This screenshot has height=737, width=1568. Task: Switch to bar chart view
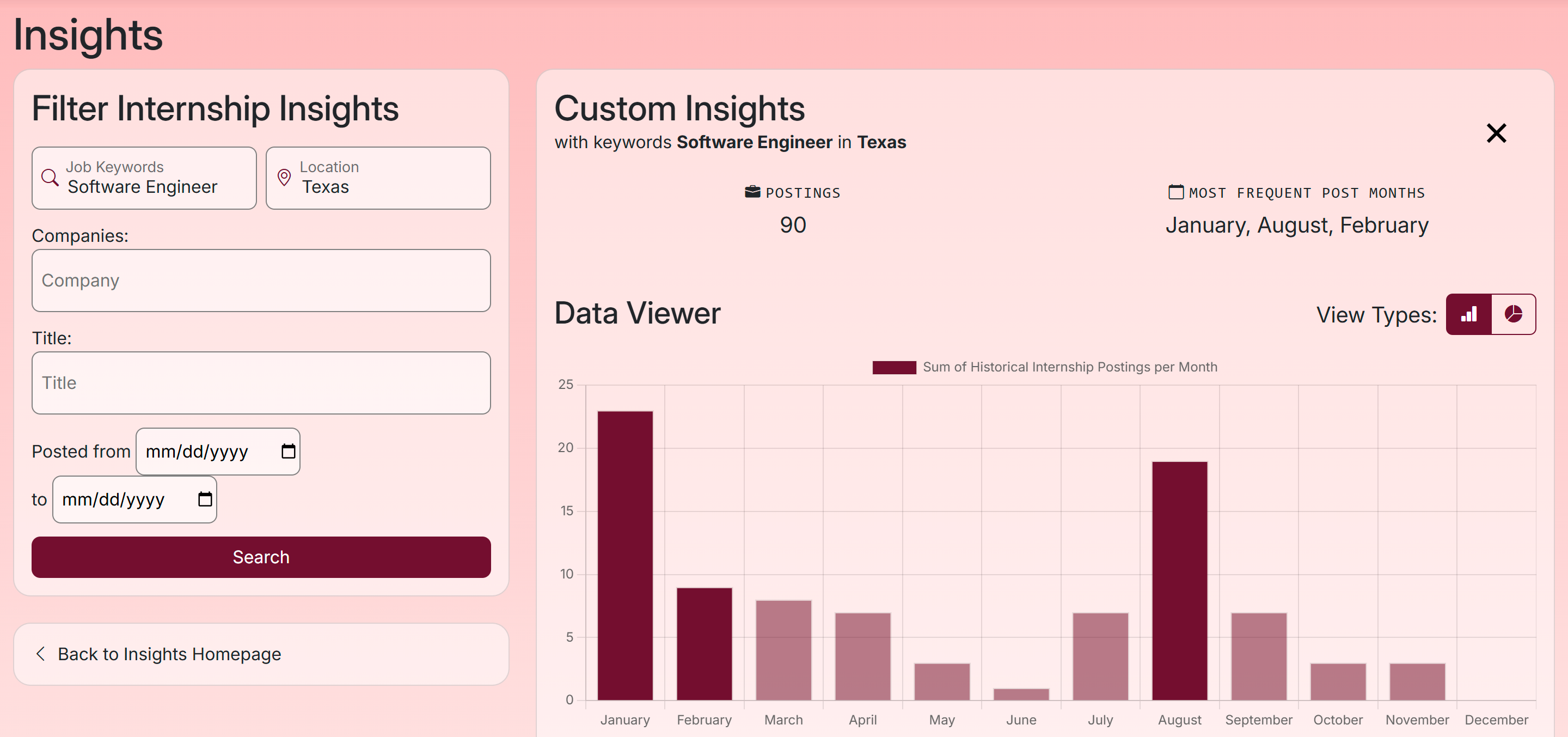[x=1468, y=314]
